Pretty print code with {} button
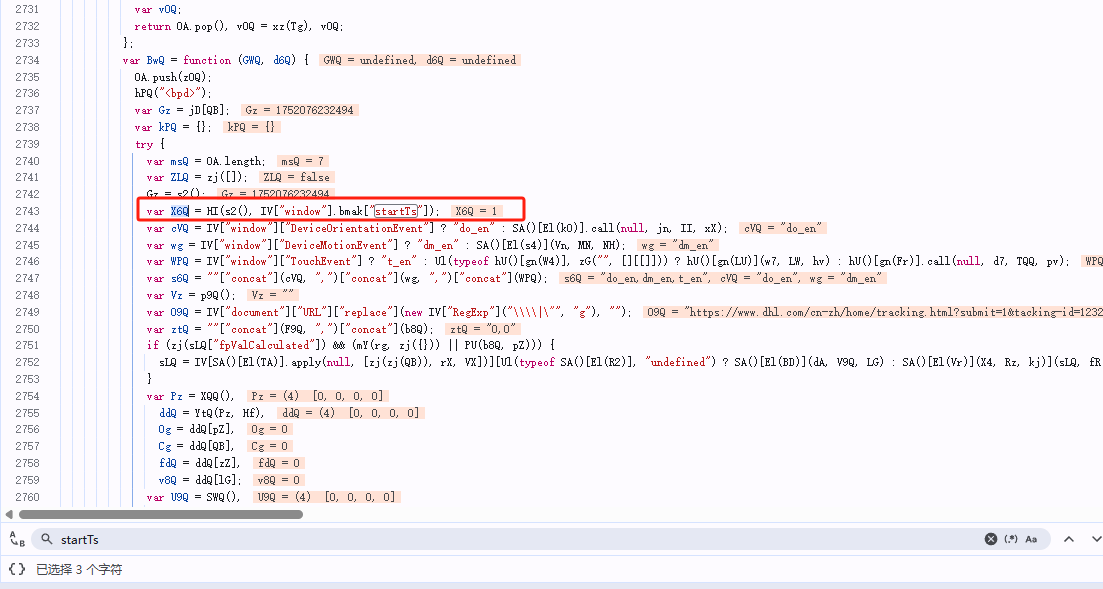The width and height of the screenshot is (1103, 589). 17,569
